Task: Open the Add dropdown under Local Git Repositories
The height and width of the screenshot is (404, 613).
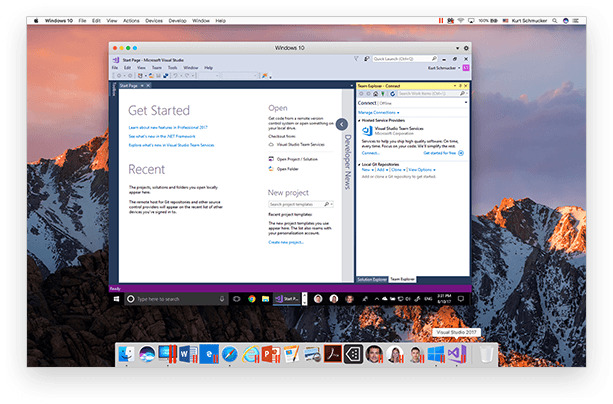Action: point(382,170)
